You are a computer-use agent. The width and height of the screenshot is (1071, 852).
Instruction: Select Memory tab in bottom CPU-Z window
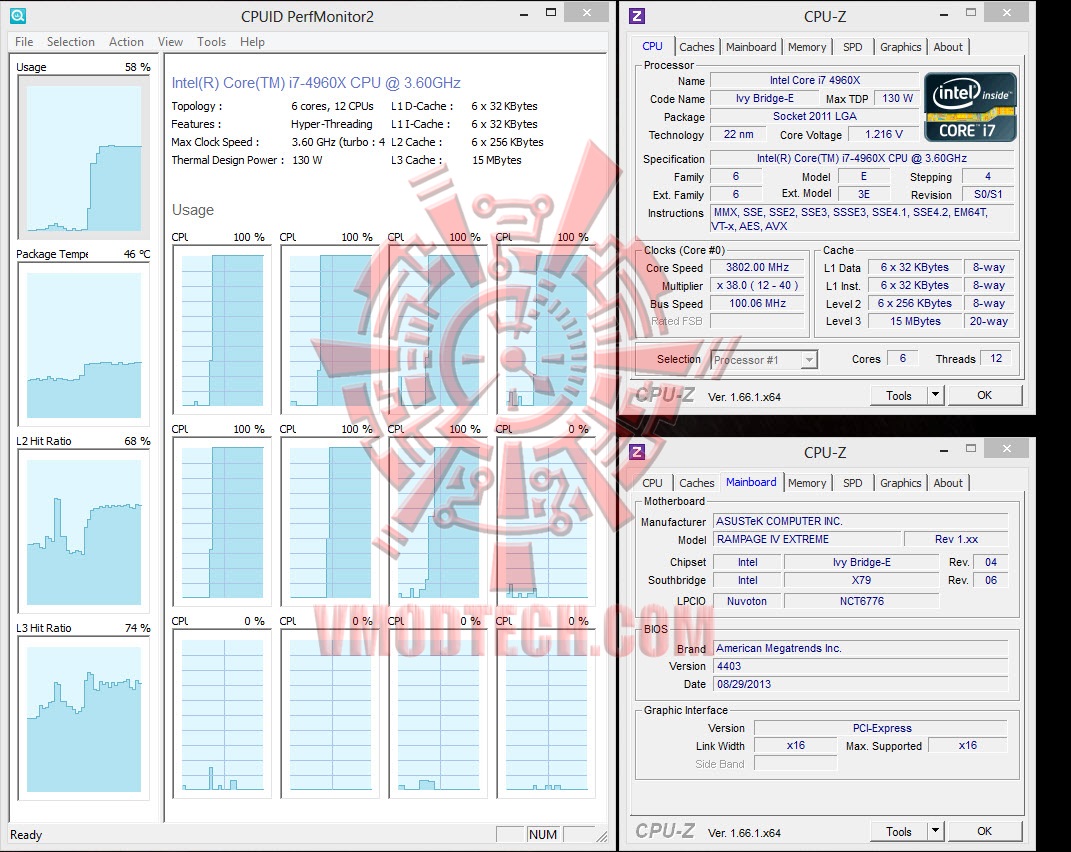coord(807,482)
